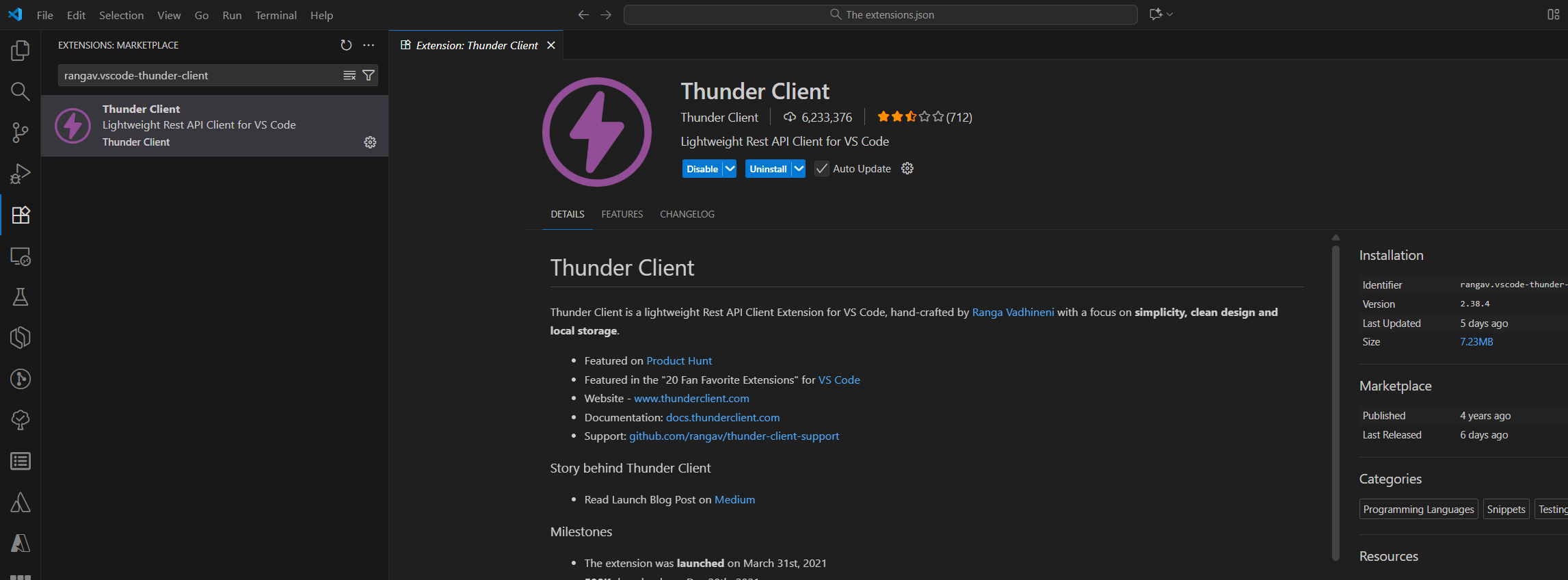Viewport: 1568px width, 580px height.
Task: Go forward using the navigation arrow
Action: 606,14
